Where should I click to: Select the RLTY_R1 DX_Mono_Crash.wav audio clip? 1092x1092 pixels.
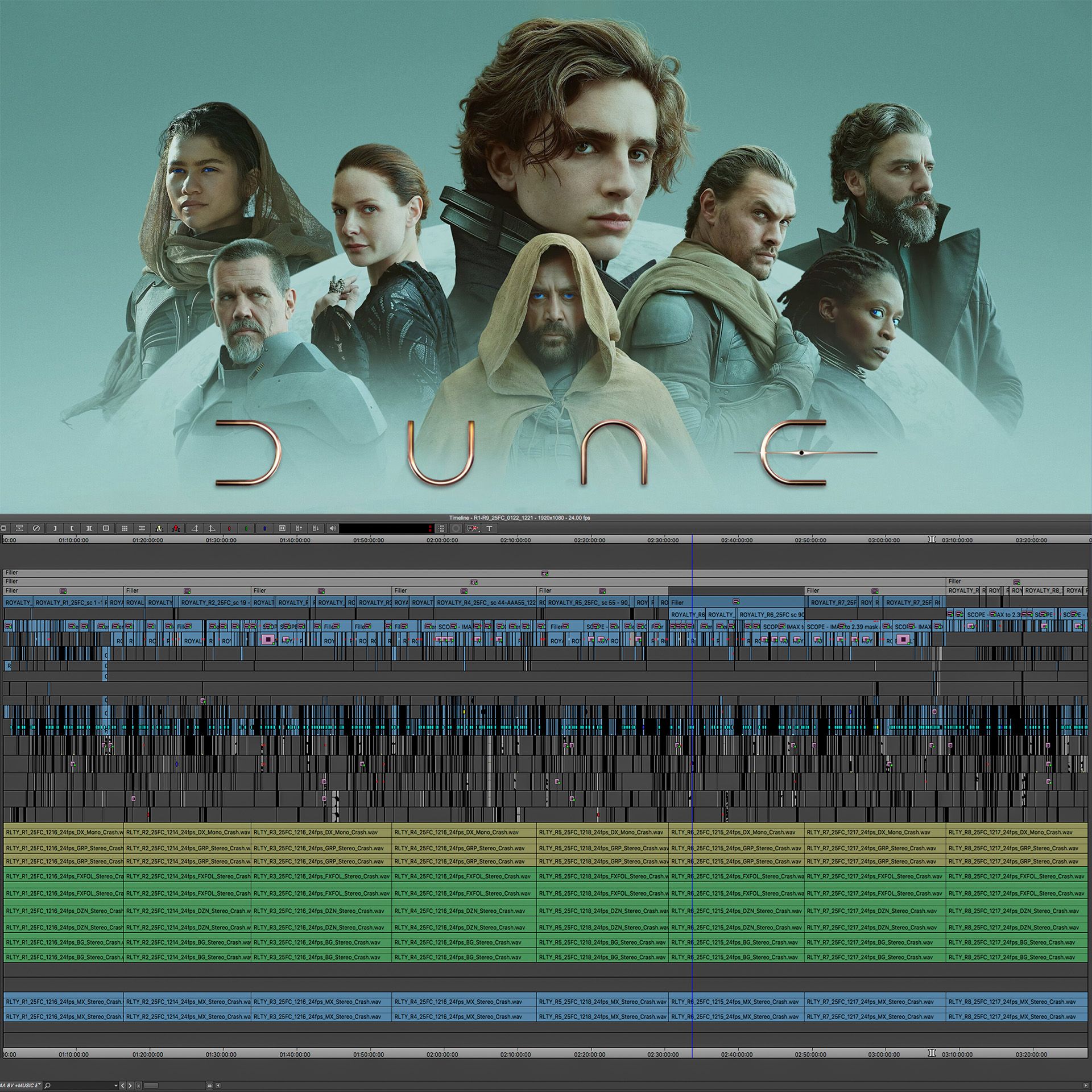point(64,832)
